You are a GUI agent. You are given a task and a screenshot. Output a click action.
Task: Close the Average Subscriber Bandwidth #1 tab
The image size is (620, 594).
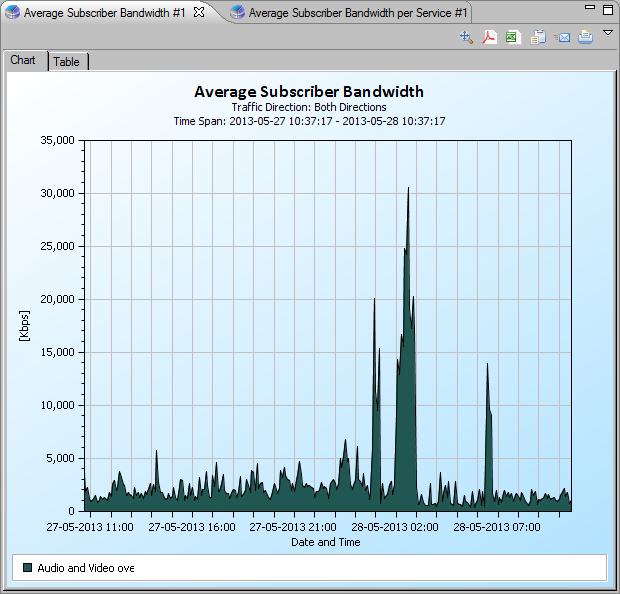pos(199,13)
